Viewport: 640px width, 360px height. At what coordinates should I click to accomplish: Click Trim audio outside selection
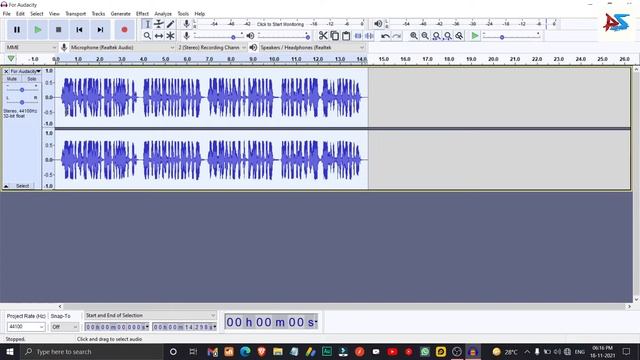358,36
